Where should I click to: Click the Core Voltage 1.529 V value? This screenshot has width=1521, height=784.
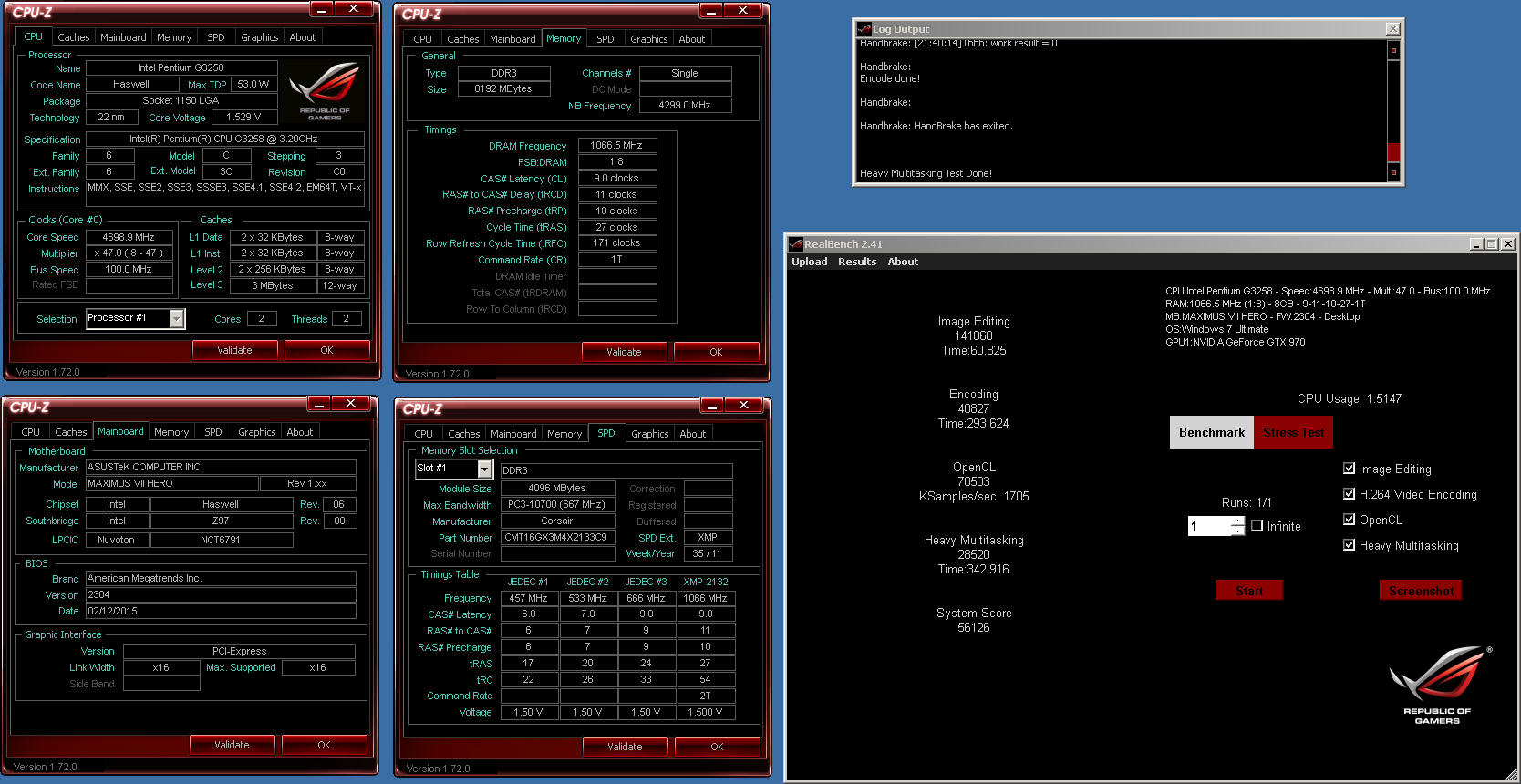[x=244, y=117]
